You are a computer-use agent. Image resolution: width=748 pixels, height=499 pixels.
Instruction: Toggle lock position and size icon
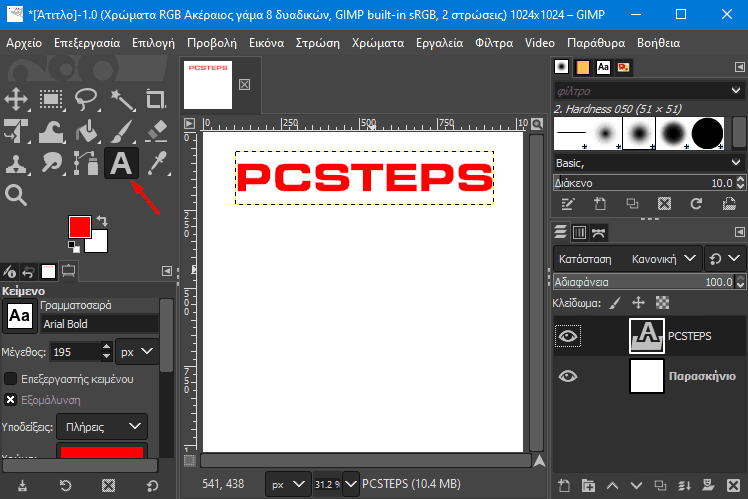tap(638, 302)
